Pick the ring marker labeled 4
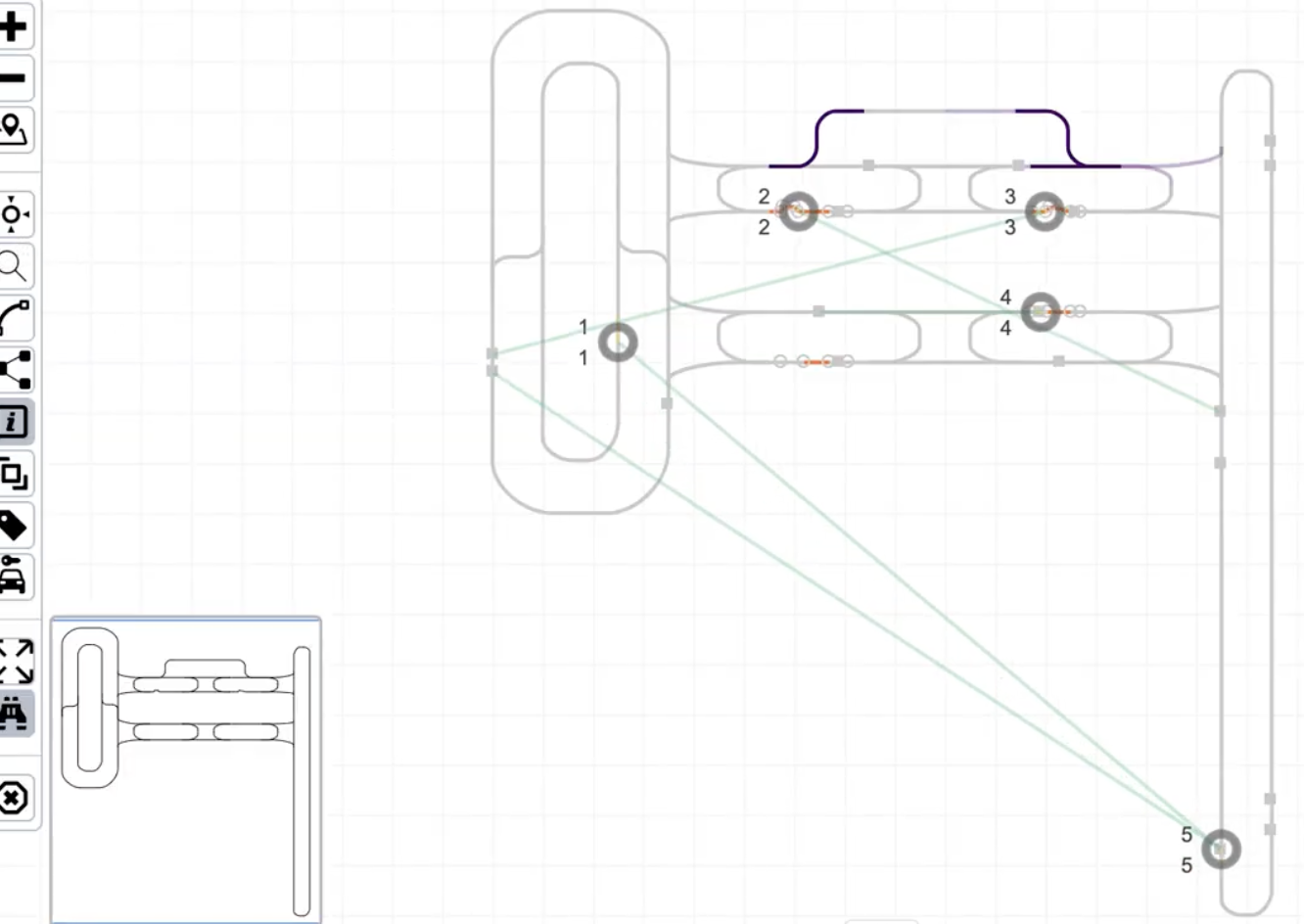The image size is (1304, 924). (1040, 312)
